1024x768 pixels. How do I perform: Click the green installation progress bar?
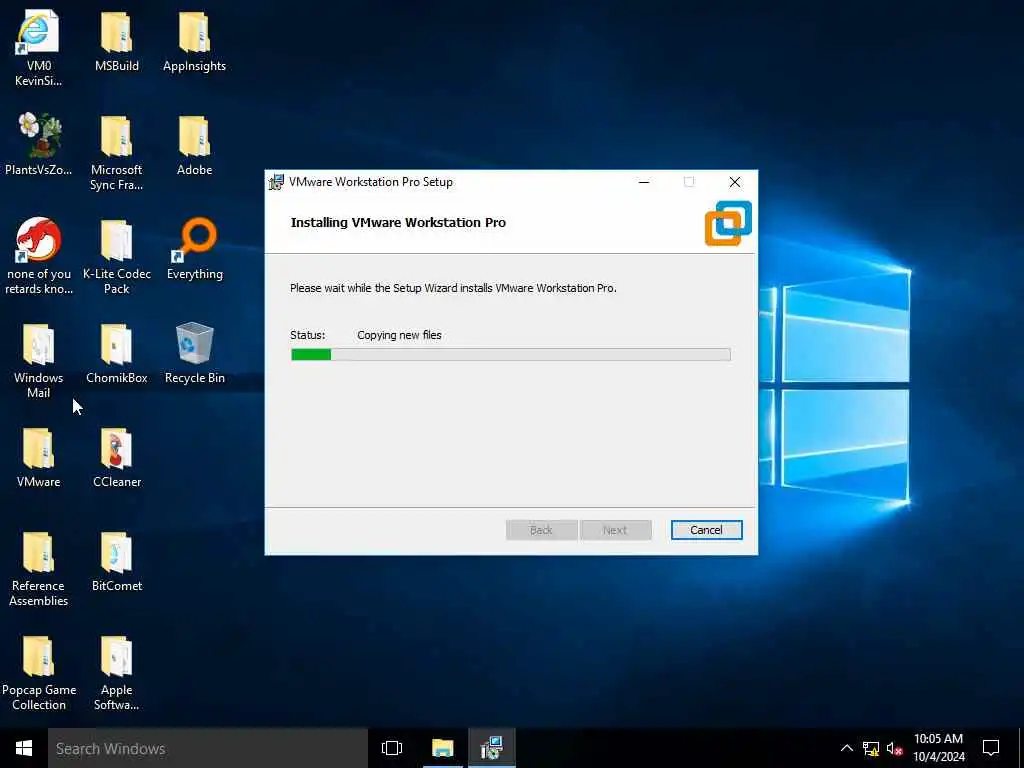click(511, 355)
